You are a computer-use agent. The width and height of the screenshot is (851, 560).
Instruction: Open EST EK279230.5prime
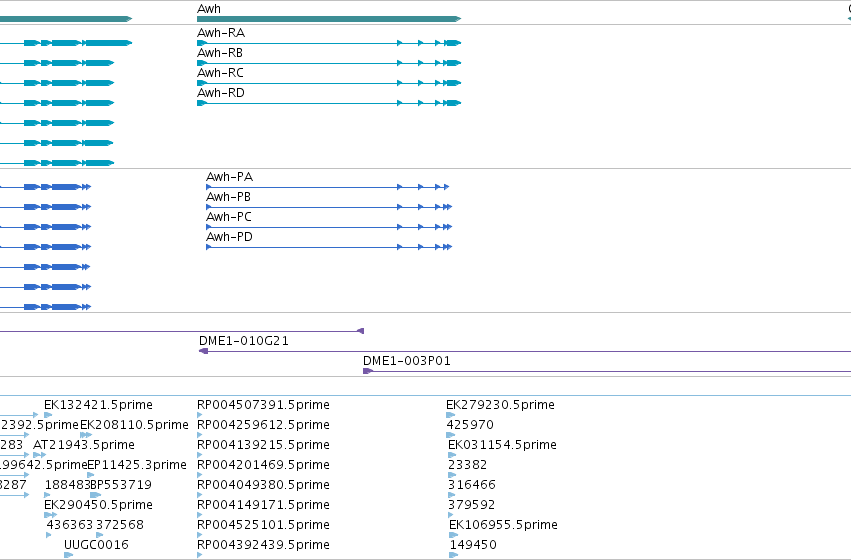500,405
